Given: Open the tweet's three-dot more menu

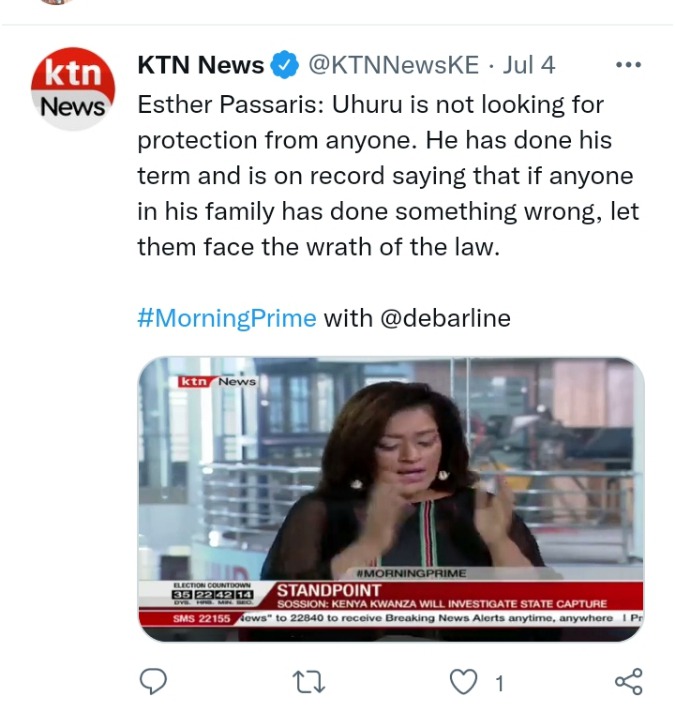Looking at the screenshot, I should click(628, 65).
